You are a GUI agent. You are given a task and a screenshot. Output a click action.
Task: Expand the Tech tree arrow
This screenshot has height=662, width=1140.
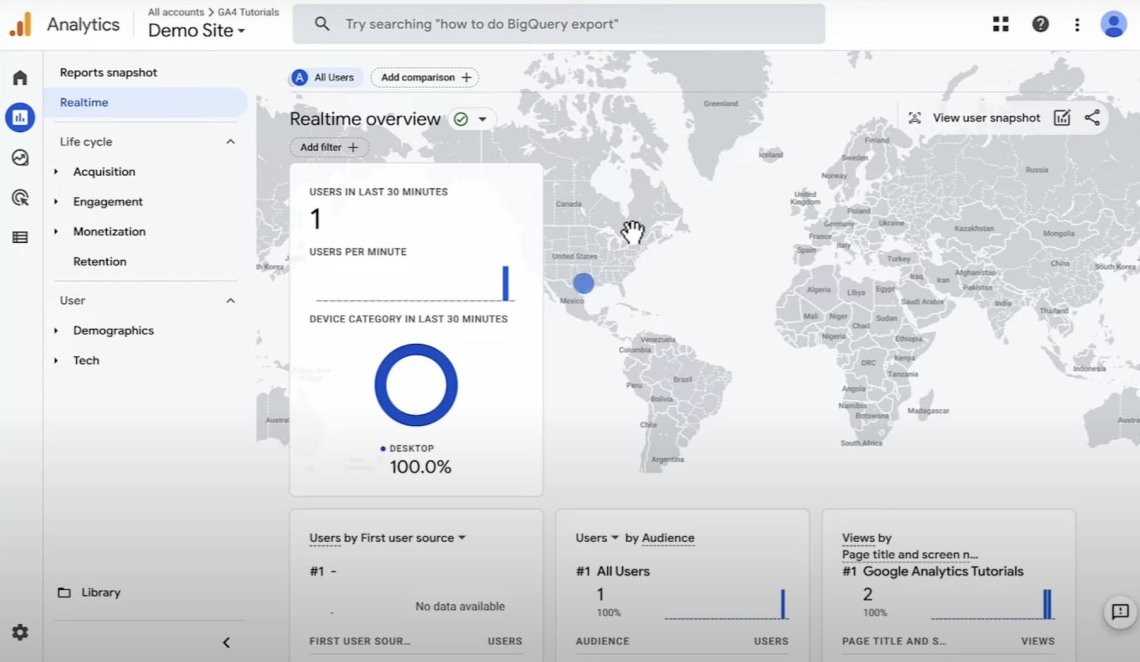coord(56,360)
